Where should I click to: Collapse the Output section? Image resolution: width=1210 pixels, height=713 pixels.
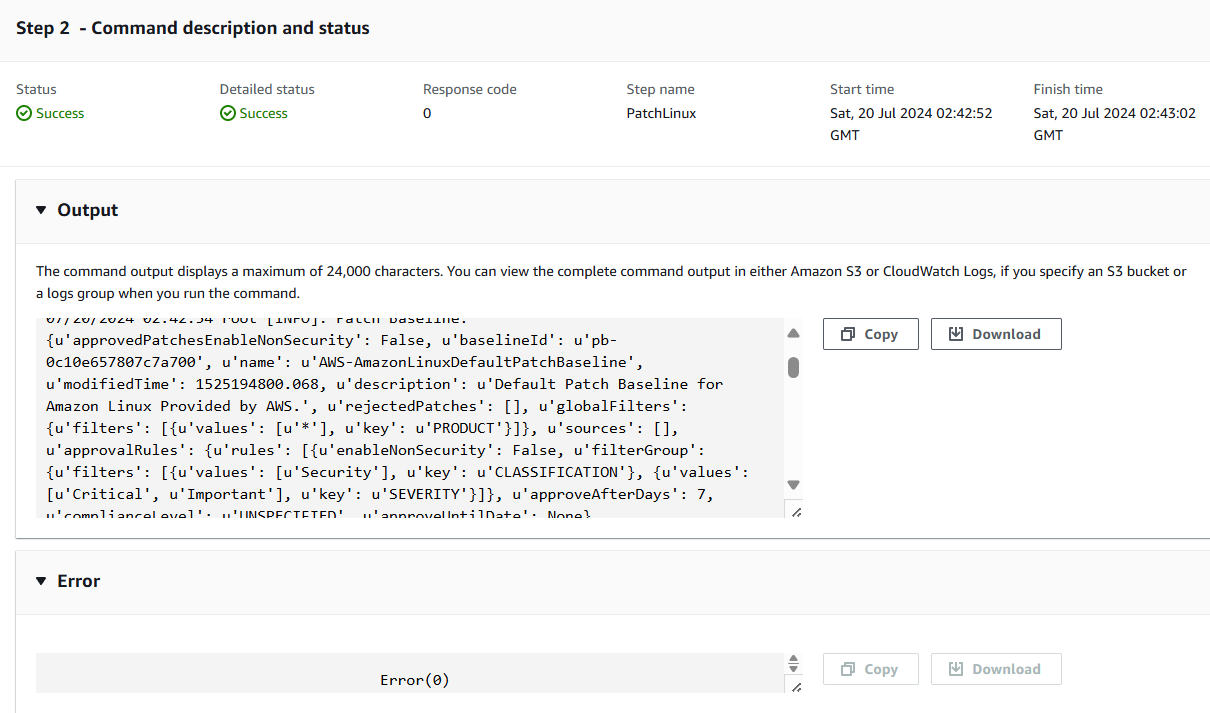(41, 210)
